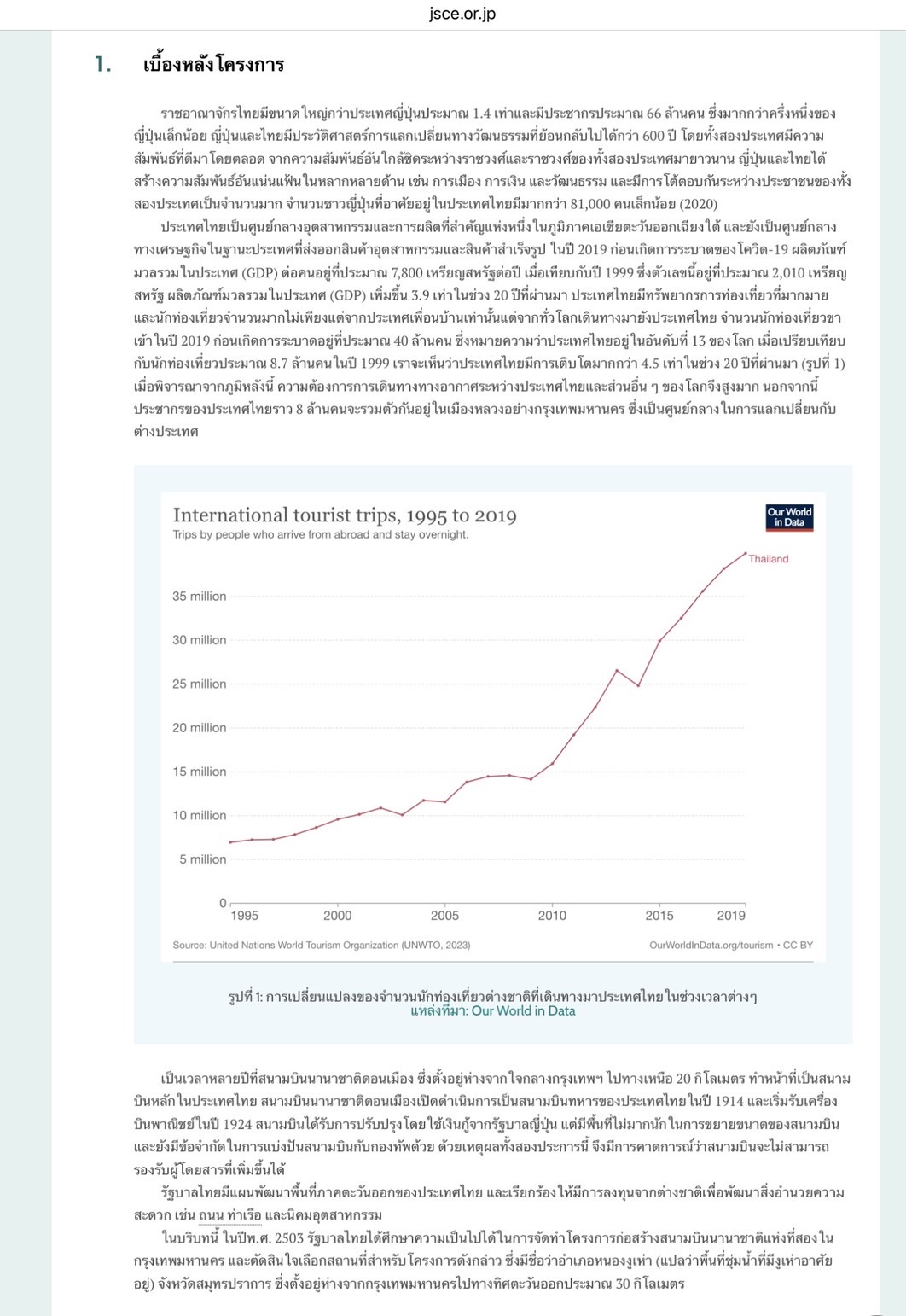Image resolution: width=906 pixels, height=1316 pixels.
Task: Click the Our World in Data logo
Action: coord(789,517)
